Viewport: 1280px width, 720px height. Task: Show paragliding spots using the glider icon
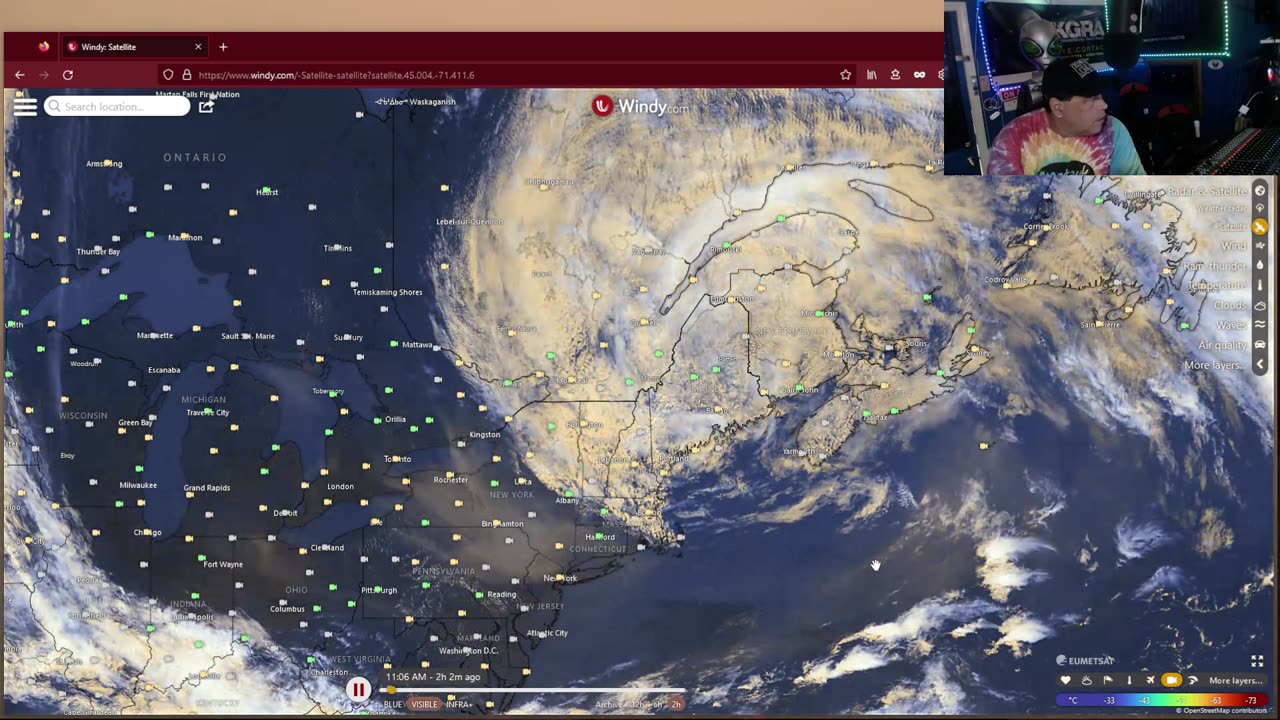pyautogui.click(x=1193, y=680)
